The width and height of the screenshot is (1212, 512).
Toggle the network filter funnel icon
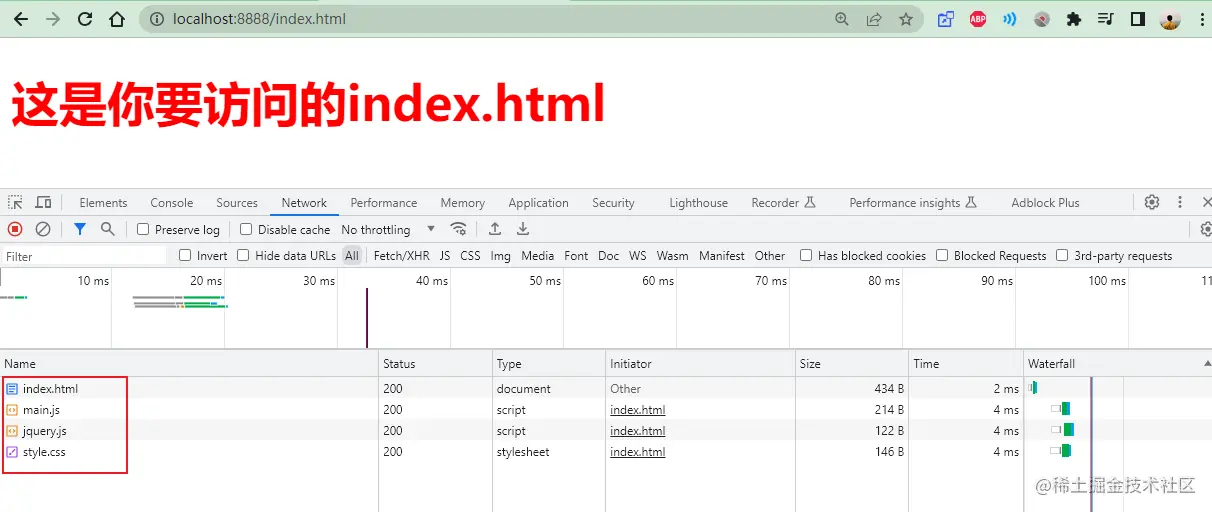(x=80, y=229)
